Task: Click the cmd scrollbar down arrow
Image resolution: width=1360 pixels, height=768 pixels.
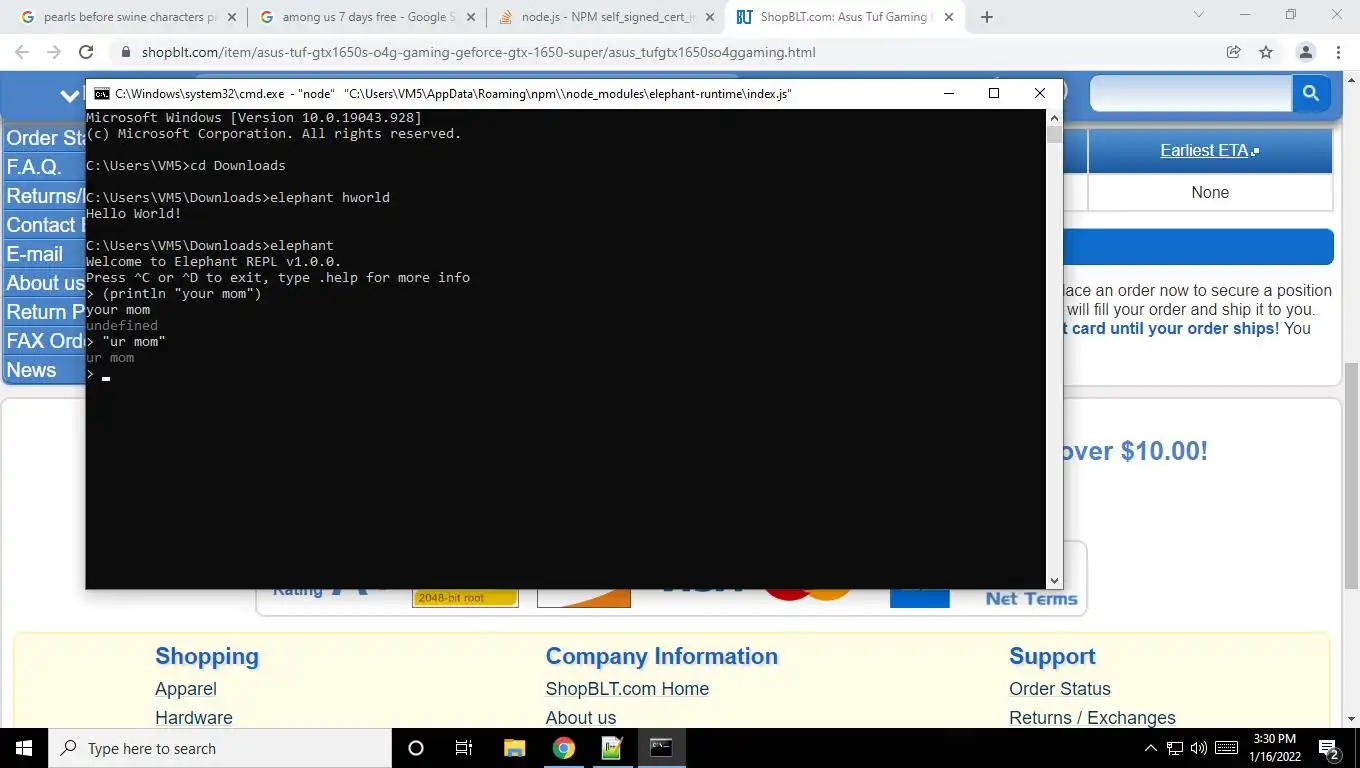Action: pyautogui.click(x=1054, y=581)
